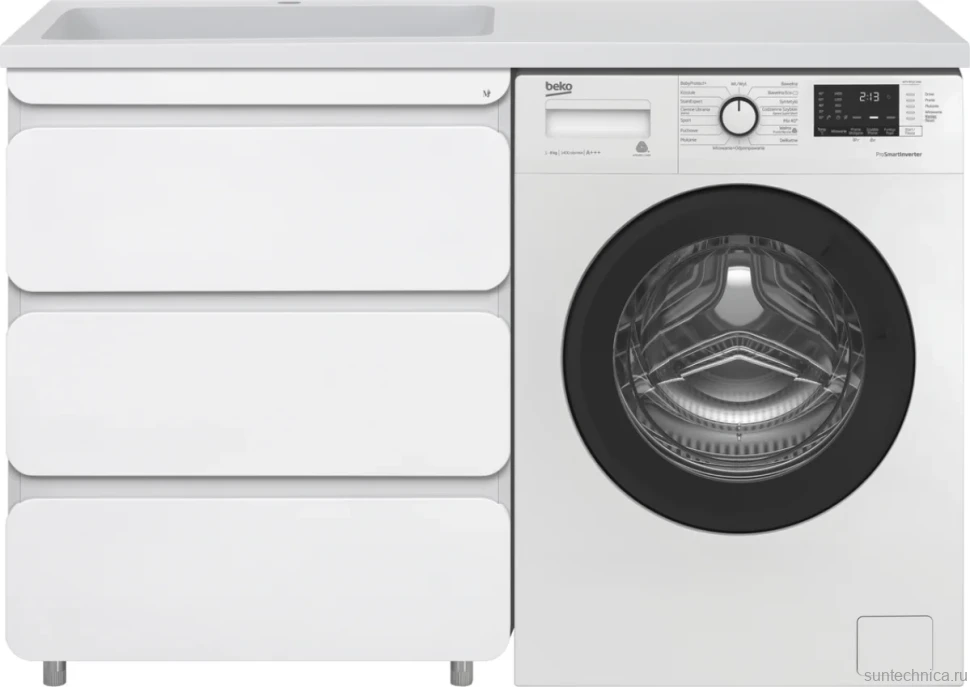Image resolution: width=970 pixels, height=687 pixels.
Task: Click the Delikatne program label
Action: point(788,140)
